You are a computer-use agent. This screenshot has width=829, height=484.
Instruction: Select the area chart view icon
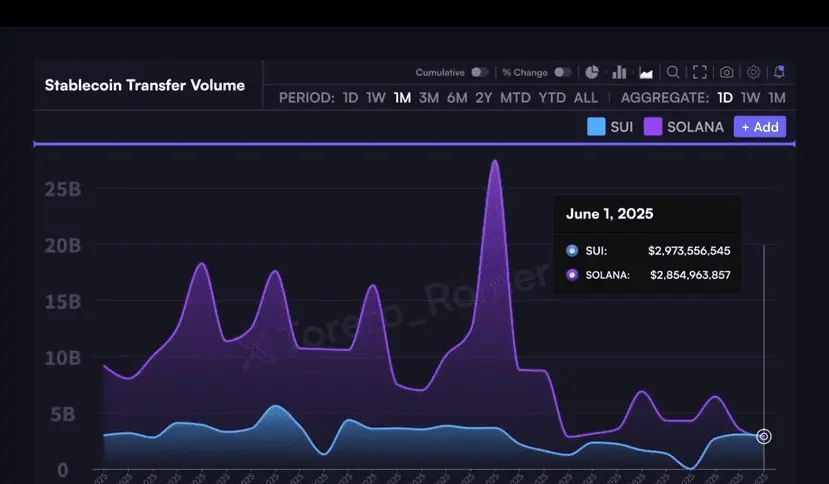646,72
